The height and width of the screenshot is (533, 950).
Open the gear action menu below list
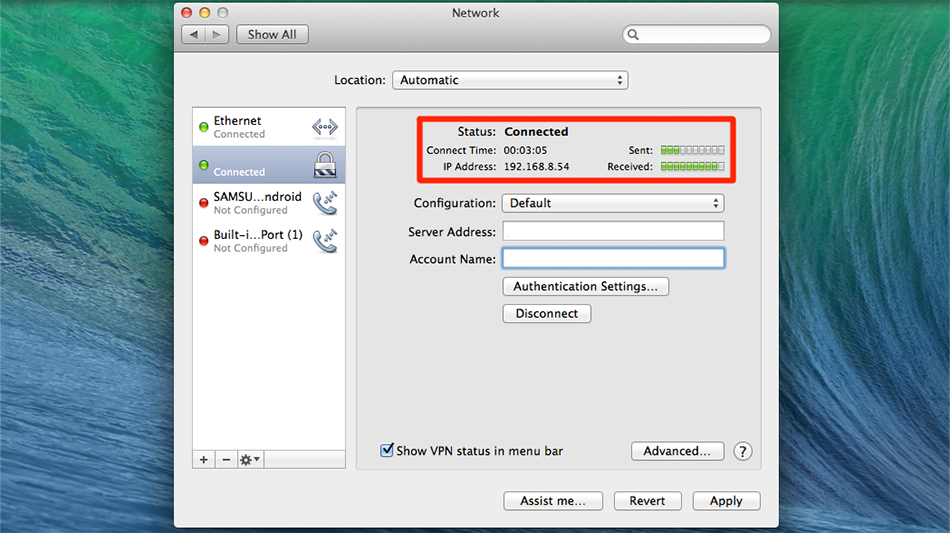[250, 459]
